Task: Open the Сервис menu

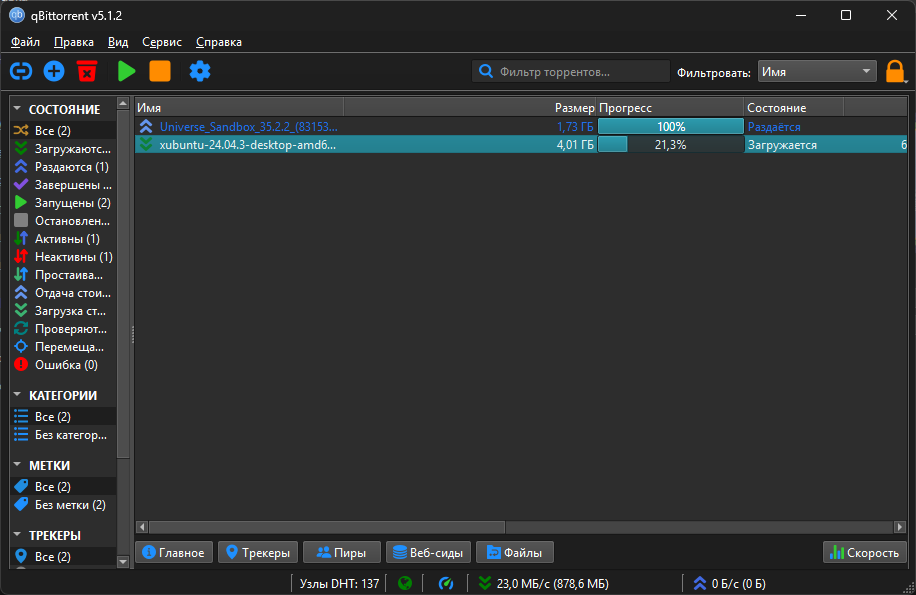Action: [162, 42]
